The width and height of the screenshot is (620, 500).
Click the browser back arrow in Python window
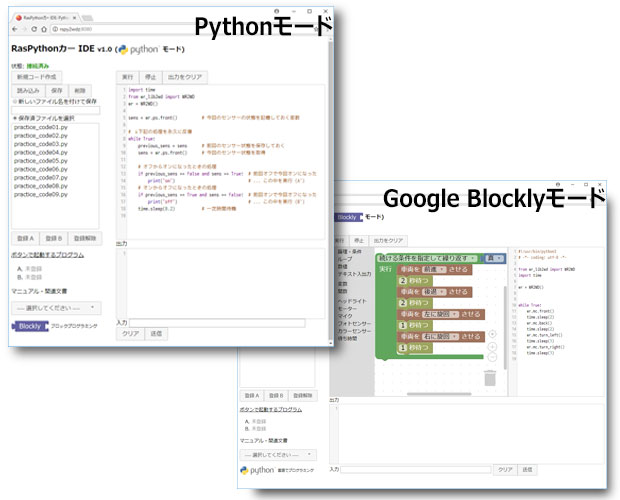(15, 29)
